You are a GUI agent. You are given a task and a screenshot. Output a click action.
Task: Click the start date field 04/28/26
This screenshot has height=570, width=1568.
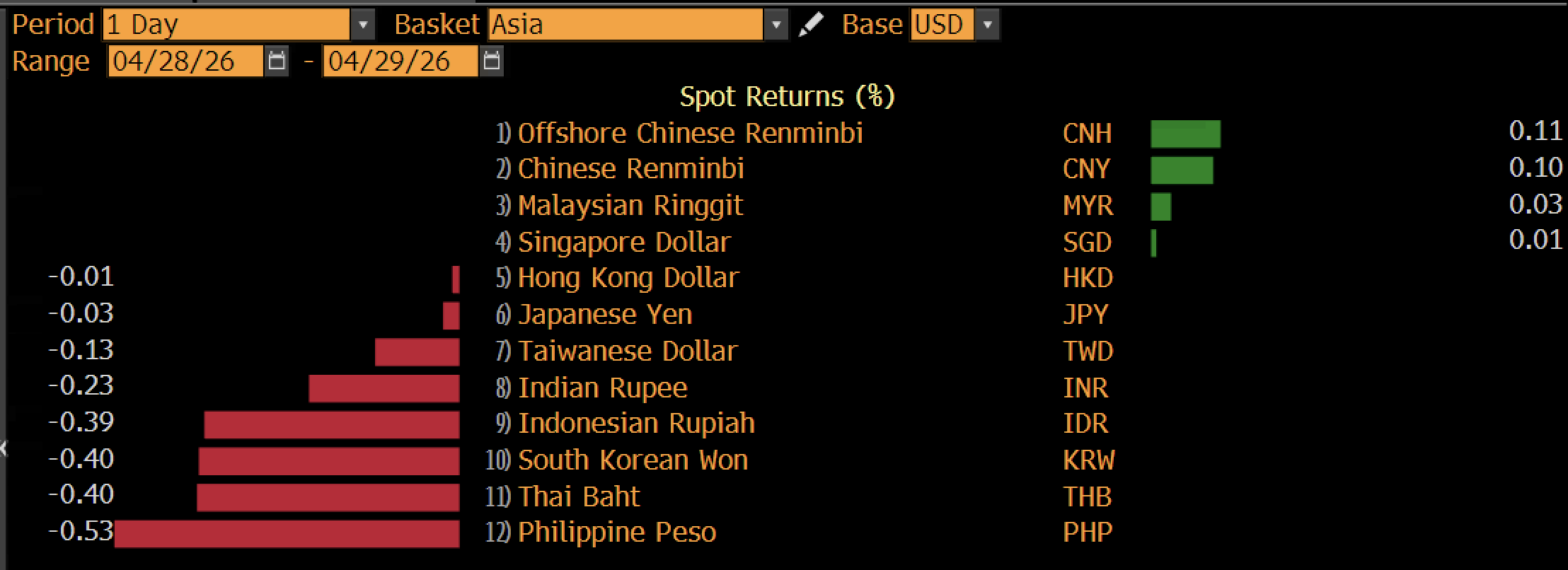[185, 62]
